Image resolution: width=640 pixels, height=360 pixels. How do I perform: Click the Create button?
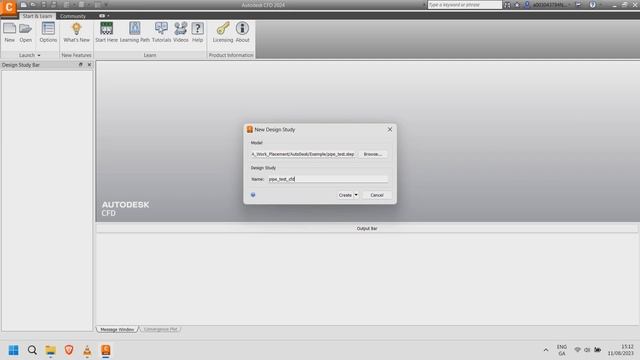[345, 195]
